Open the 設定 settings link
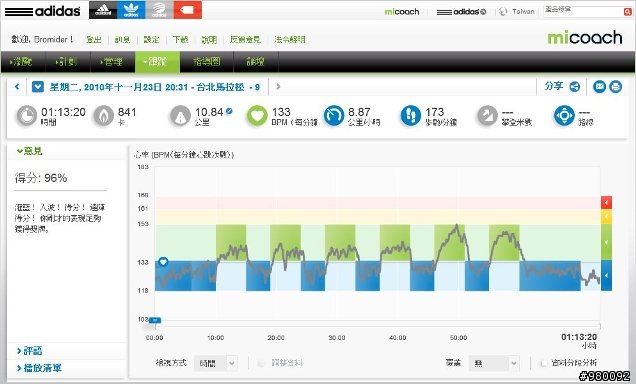 tap(151, 39)
